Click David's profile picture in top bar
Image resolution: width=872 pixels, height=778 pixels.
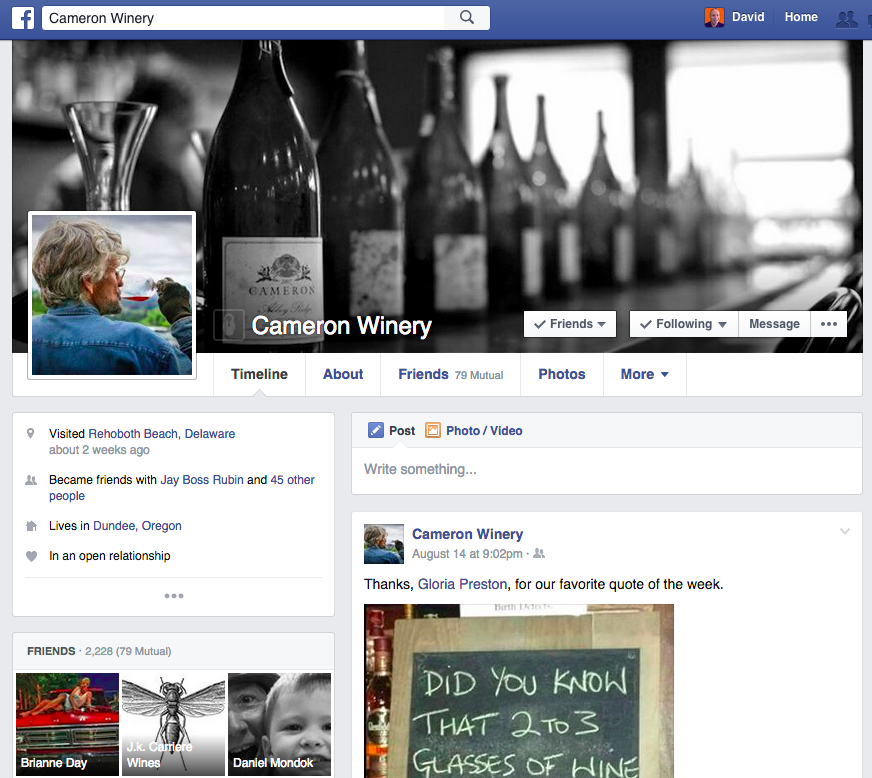pyautogui.click(x=714, y=18)
